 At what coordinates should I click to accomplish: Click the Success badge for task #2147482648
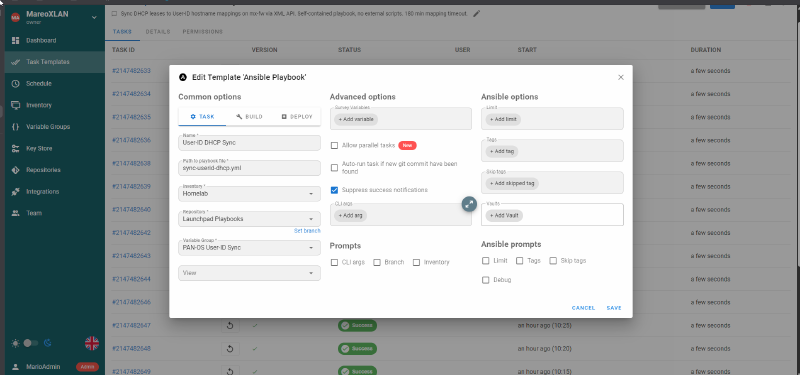click(357, 348)
